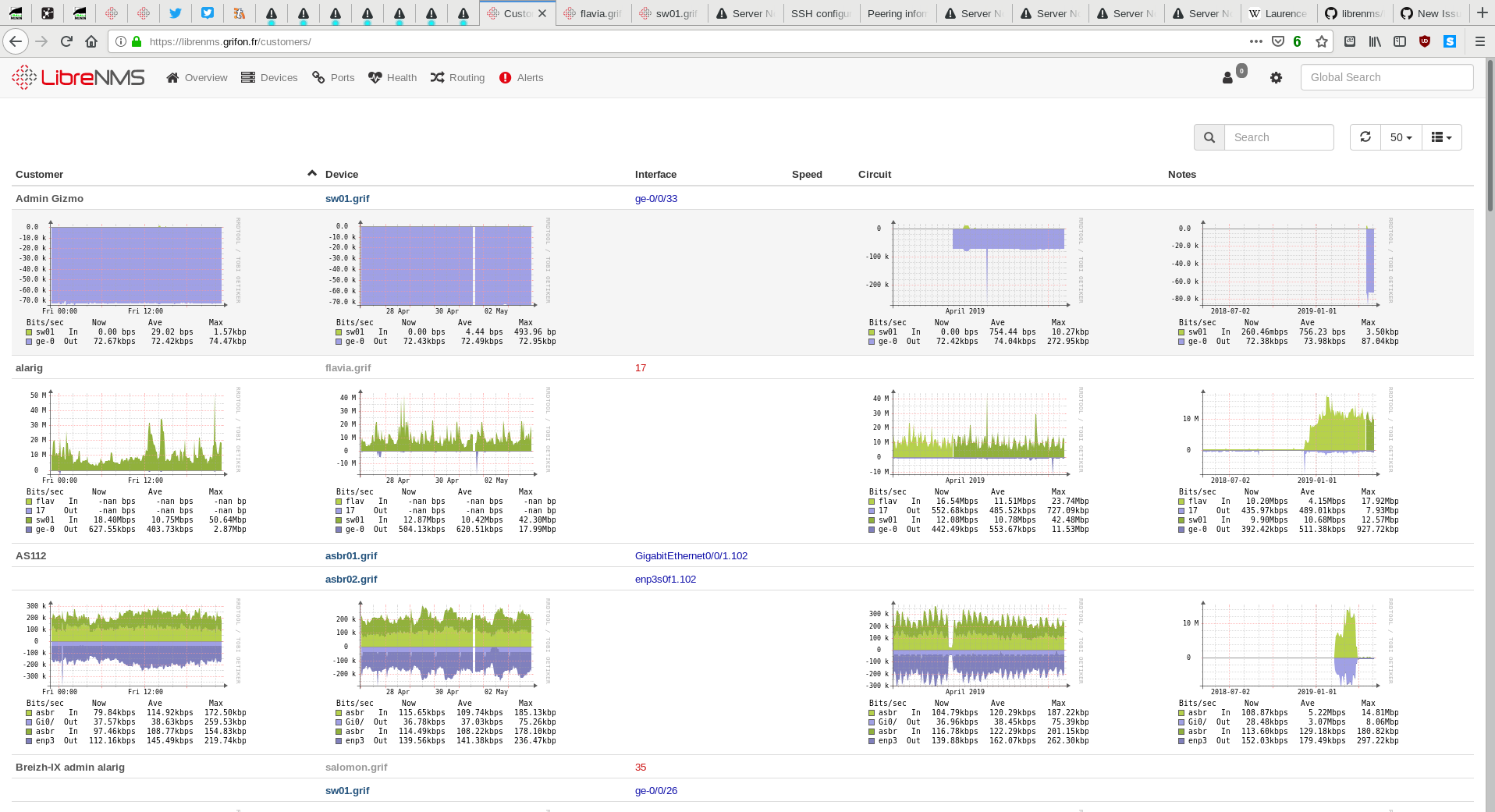Click the refresh table icon
Viewport: 1495px width, 812px height.
pyautogui.click(x=1365, y=137)
